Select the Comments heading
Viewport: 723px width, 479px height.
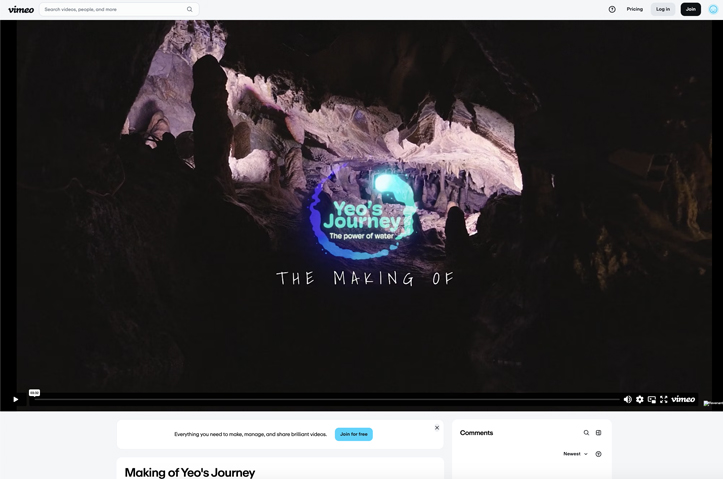[x=476, y=433]
